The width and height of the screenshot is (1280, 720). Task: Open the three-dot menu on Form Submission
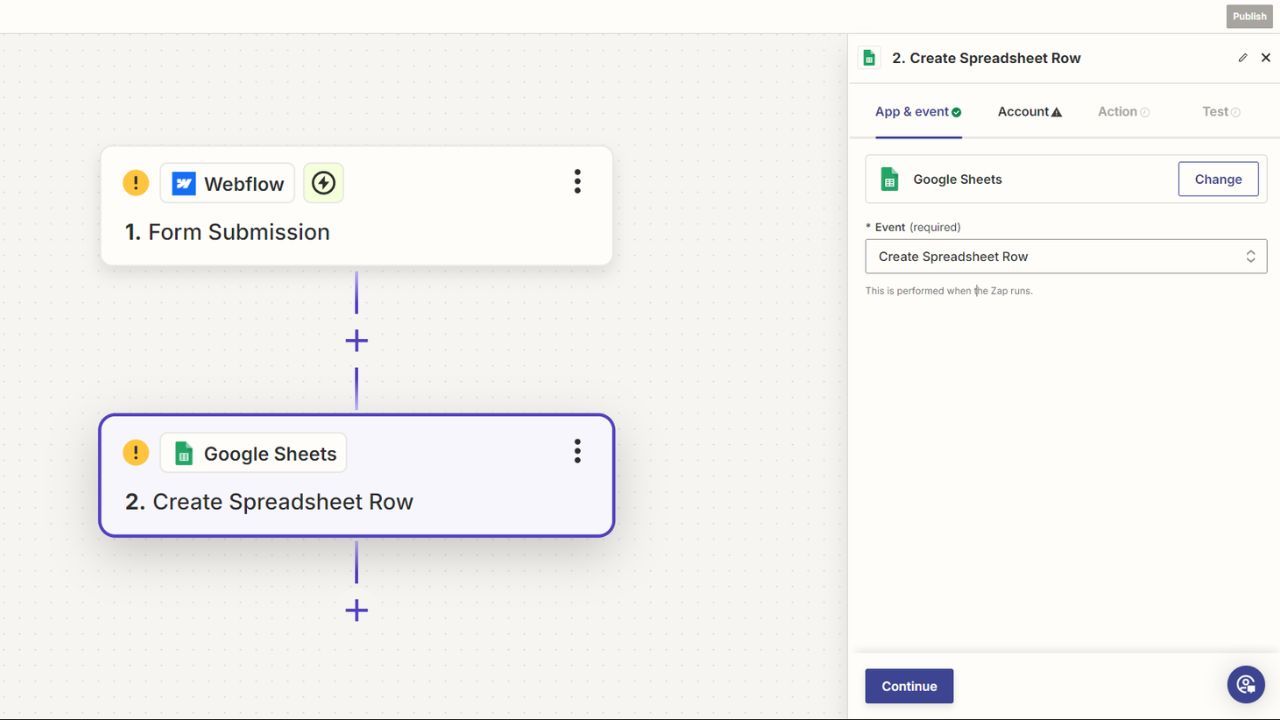pyautogui.click(x=577, y=181)
